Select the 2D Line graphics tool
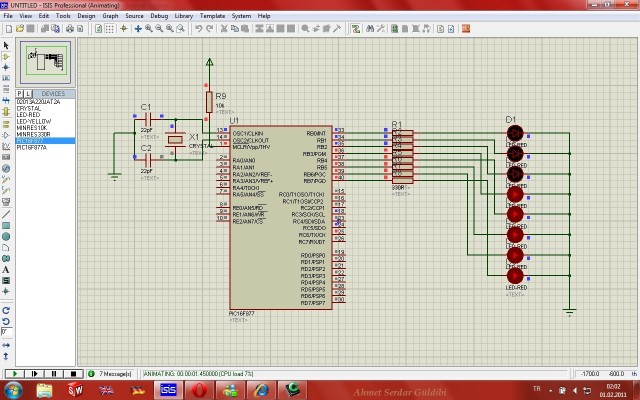 tap(6, 214)
